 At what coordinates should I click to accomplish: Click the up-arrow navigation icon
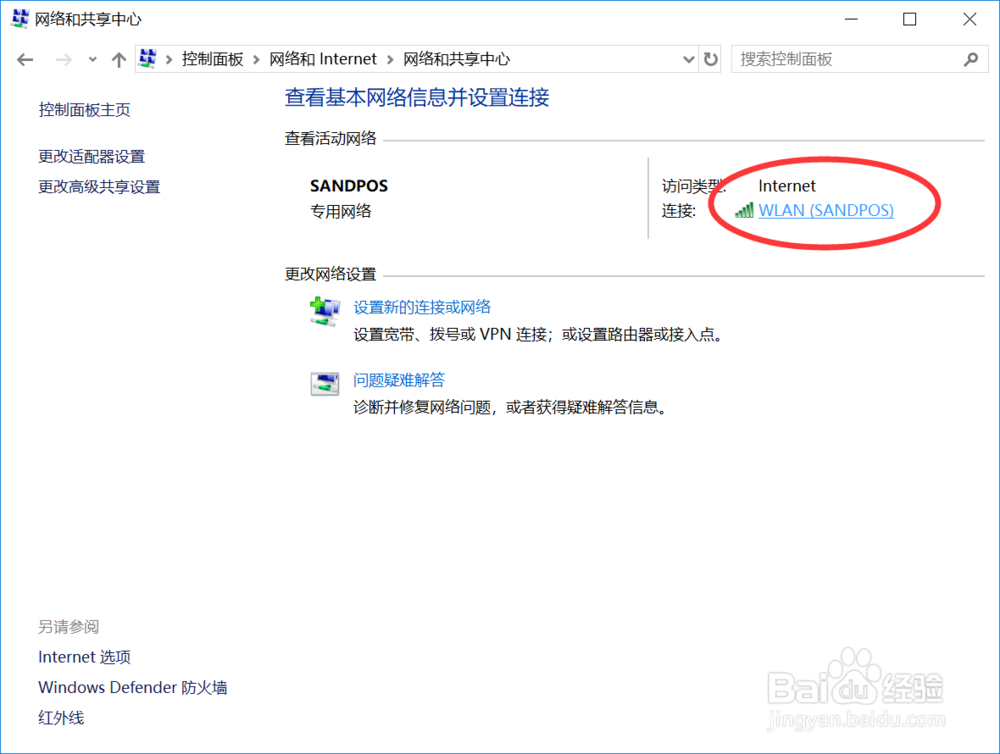118,59
